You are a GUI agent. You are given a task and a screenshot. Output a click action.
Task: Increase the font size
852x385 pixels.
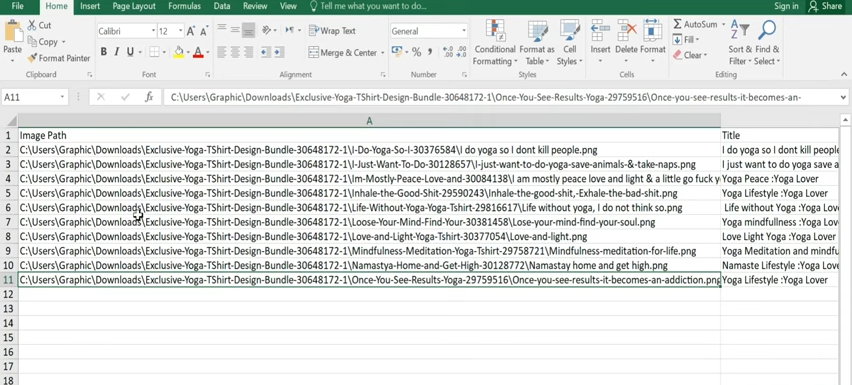click(x=191, y=31)
